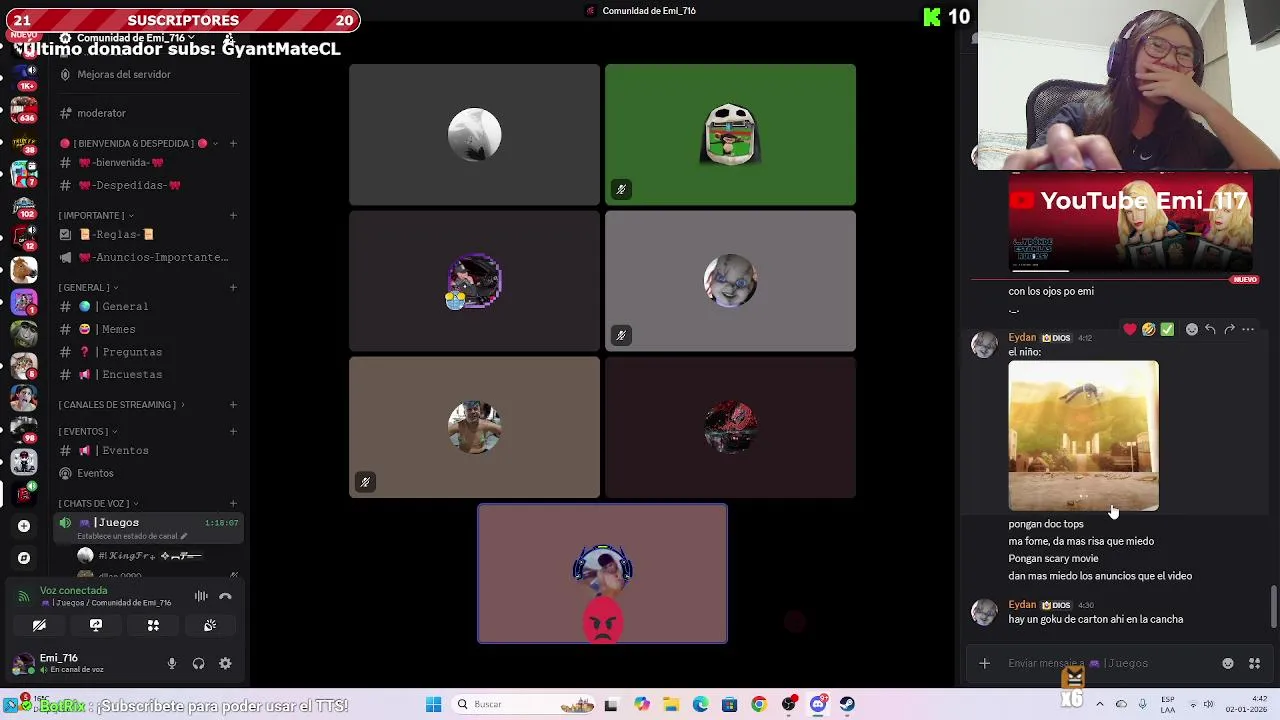Create channel in GENERAL category
Viewport: 1280px width, 720px height.
[x=233, y=287]
